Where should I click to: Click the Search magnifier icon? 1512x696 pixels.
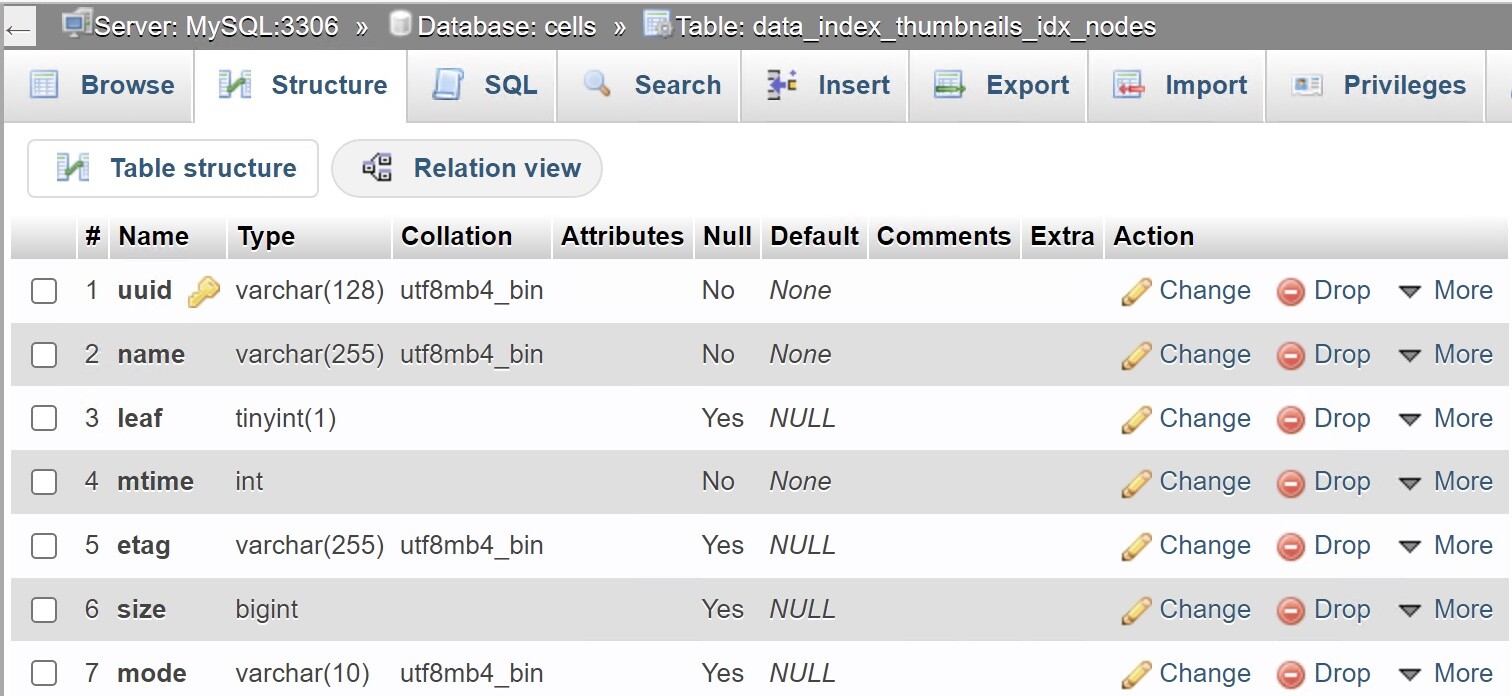597,84
